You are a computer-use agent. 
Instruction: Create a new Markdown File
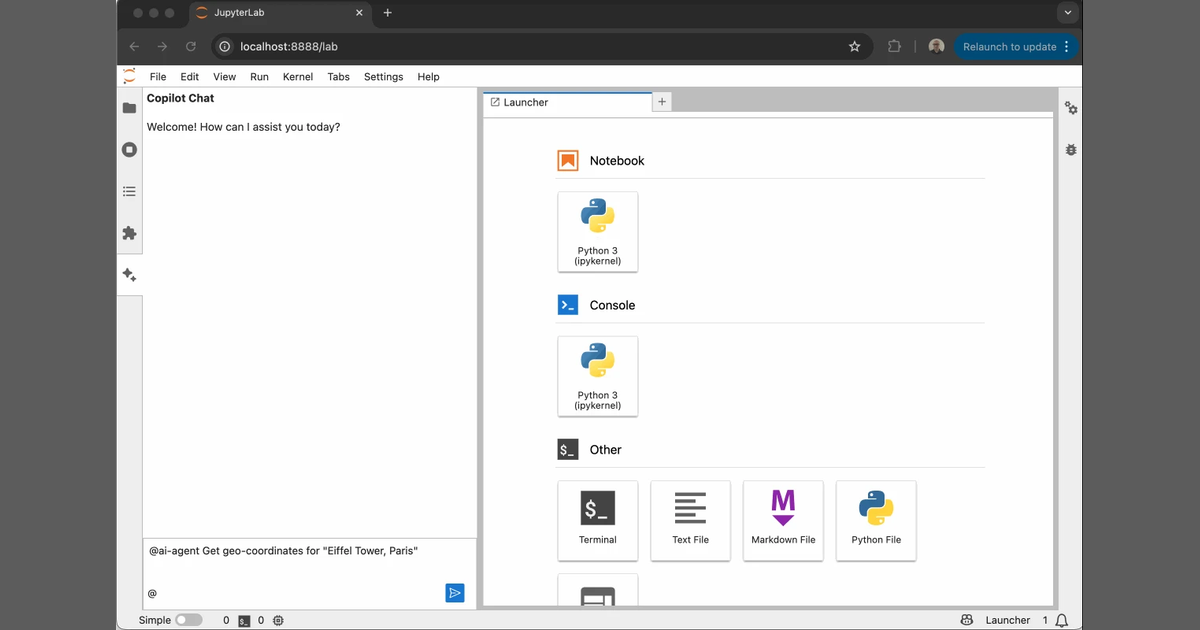point(783,520)
